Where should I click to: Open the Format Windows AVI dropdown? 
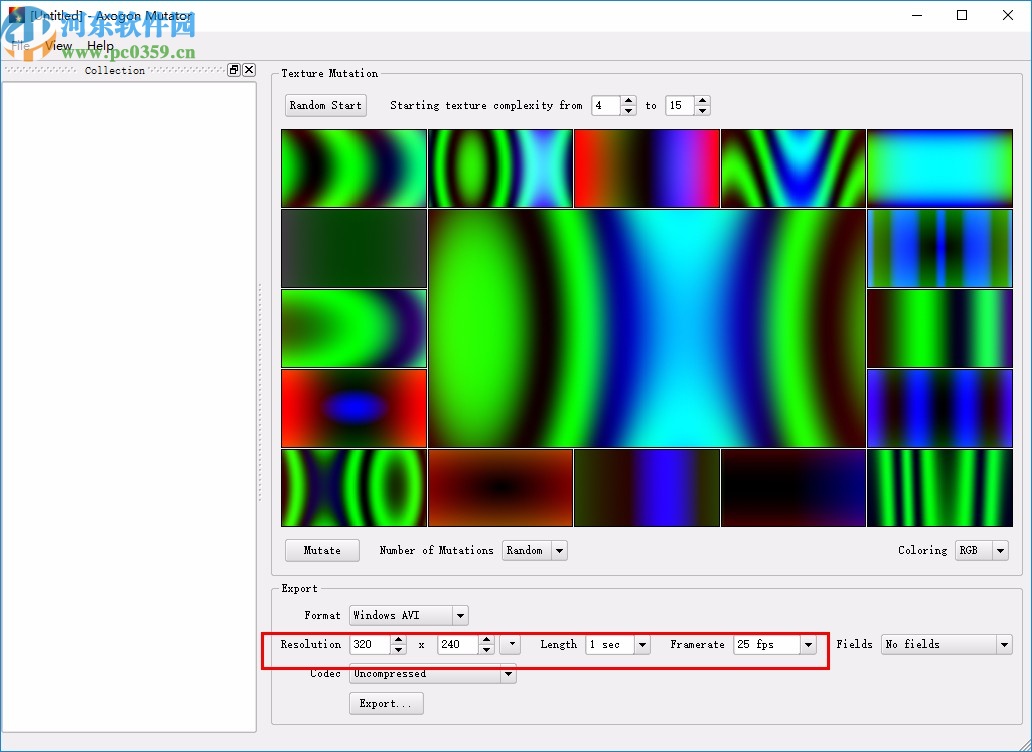[459, 616]
